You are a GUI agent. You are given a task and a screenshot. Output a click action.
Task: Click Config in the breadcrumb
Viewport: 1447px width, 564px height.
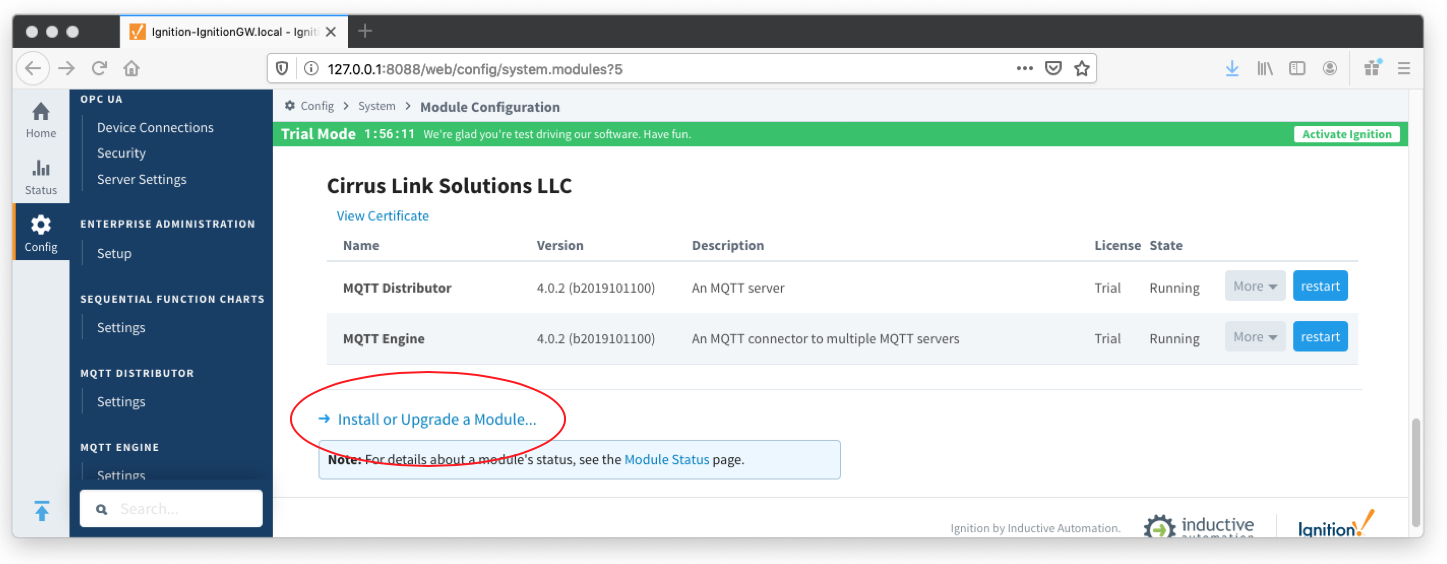point(317,106)
